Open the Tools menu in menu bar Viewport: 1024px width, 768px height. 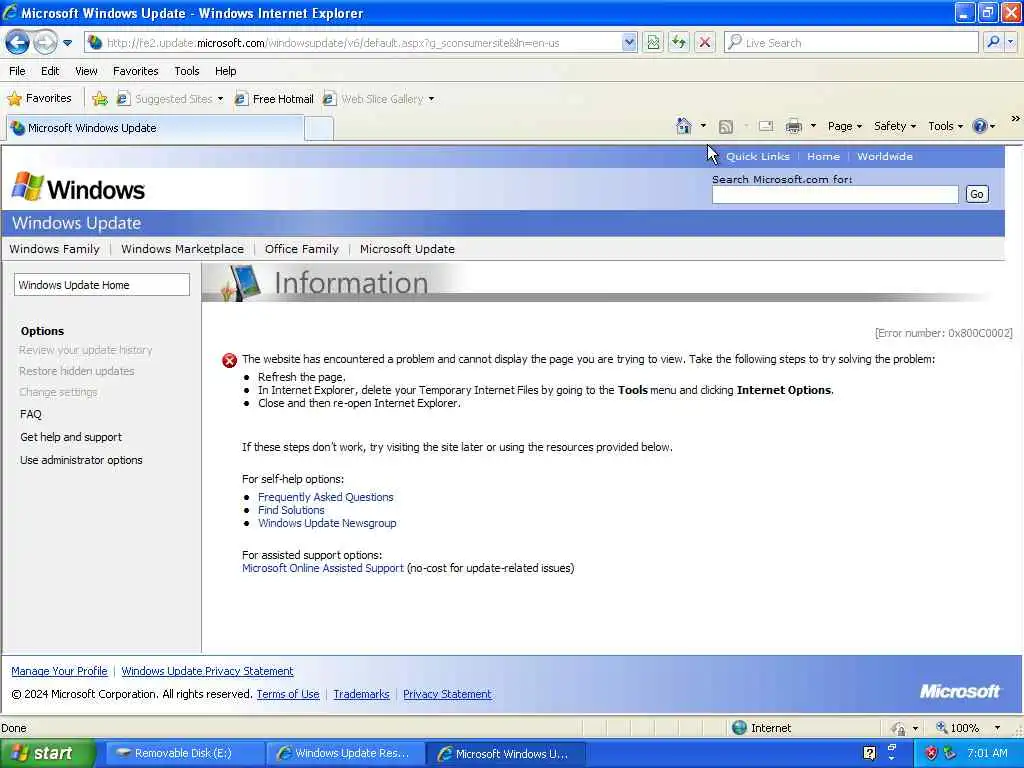[187, 71]
